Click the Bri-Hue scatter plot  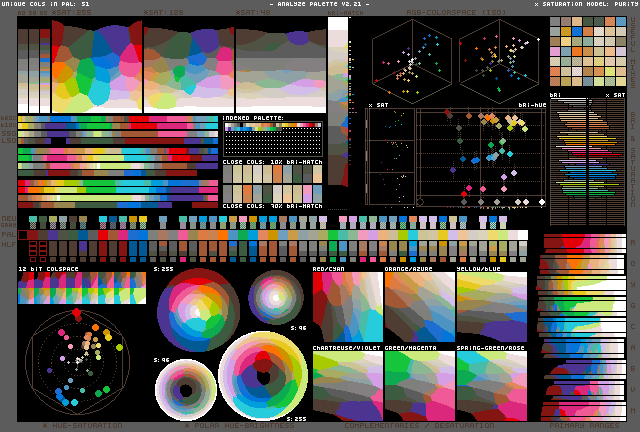(482, 157)
